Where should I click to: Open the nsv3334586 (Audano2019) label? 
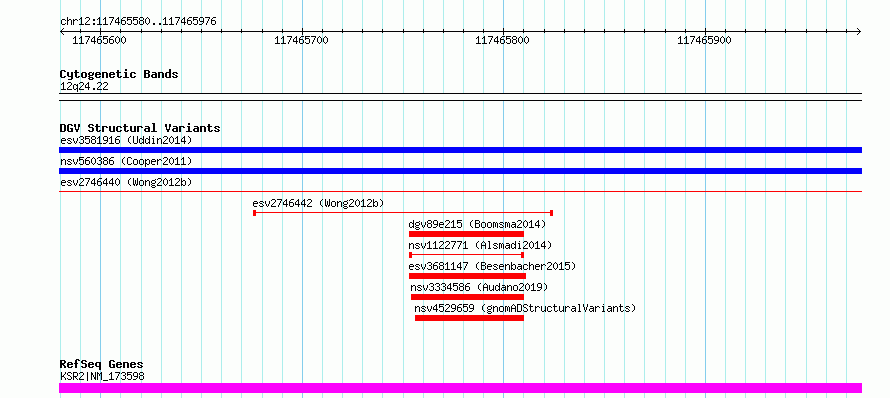480,287
